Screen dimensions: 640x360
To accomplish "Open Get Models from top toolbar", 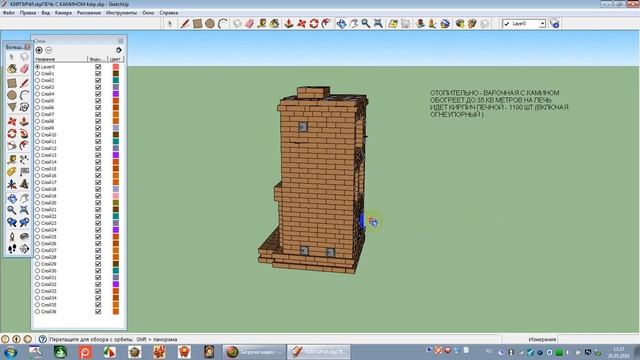I will [460, 24].
